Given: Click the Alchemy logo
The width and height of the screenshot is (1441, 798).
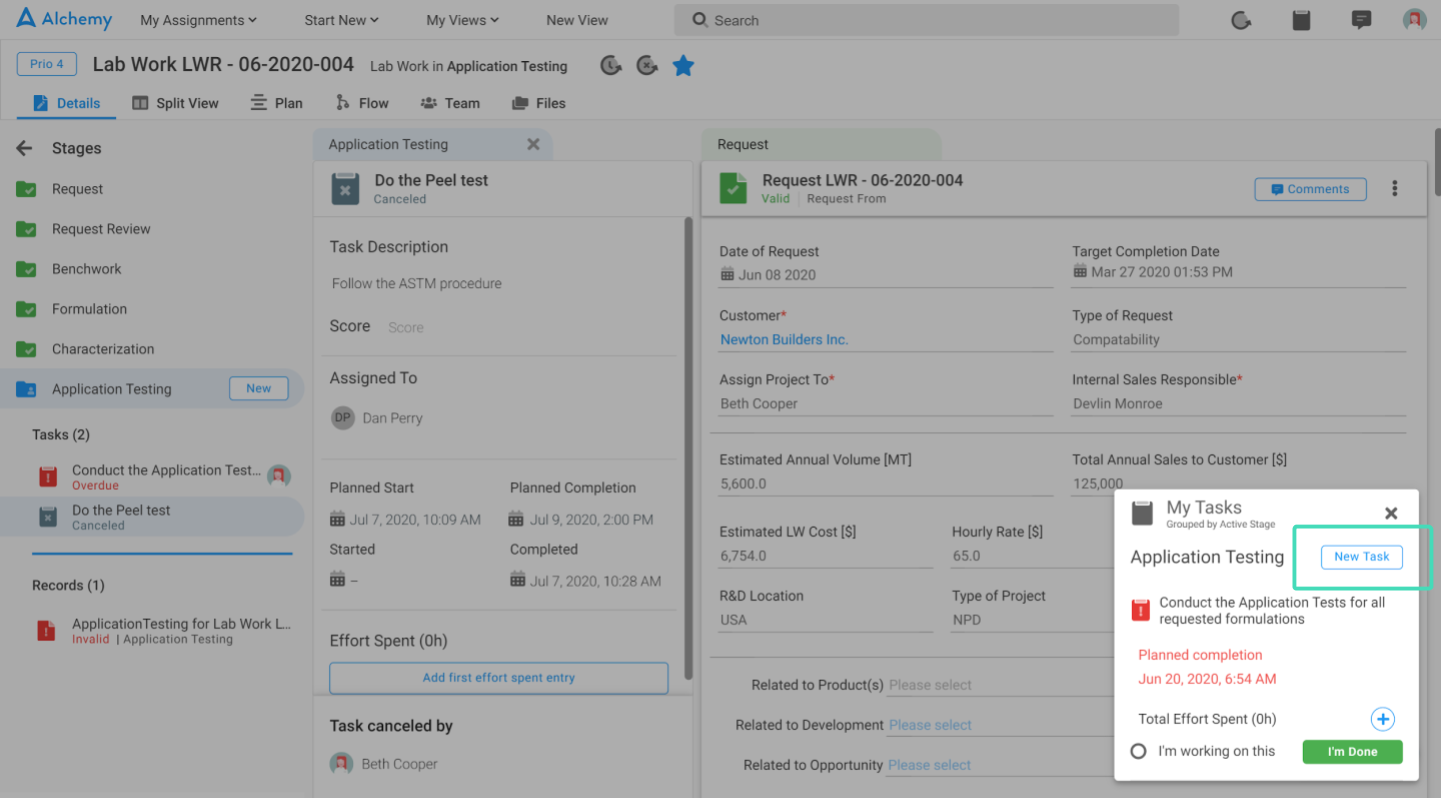Looking at the screenshot, I should click(x=64, y=19).
